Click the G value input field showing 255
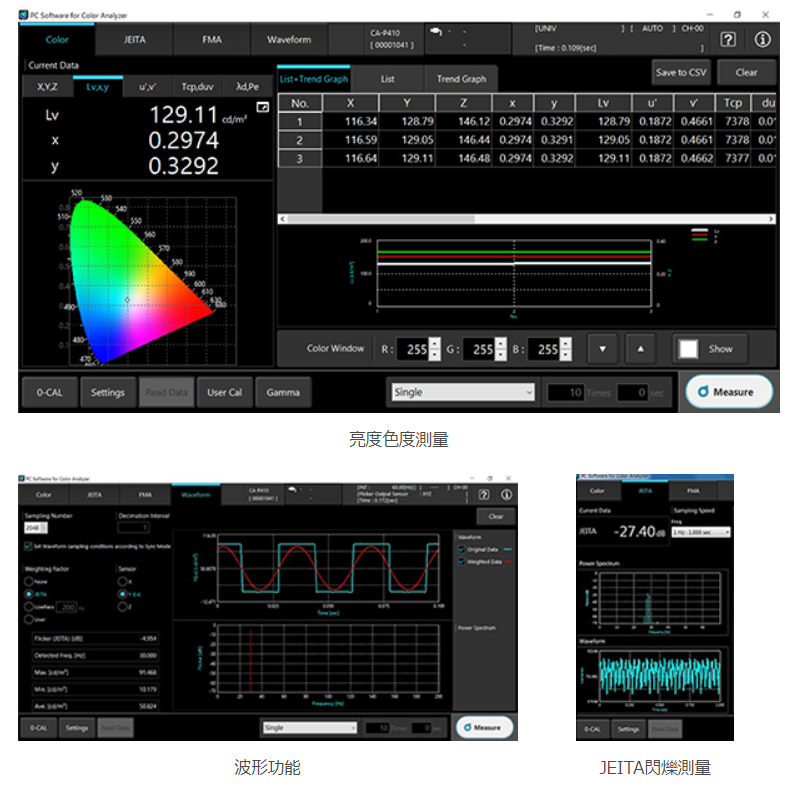Screen dimensions: 802x800 479,349
